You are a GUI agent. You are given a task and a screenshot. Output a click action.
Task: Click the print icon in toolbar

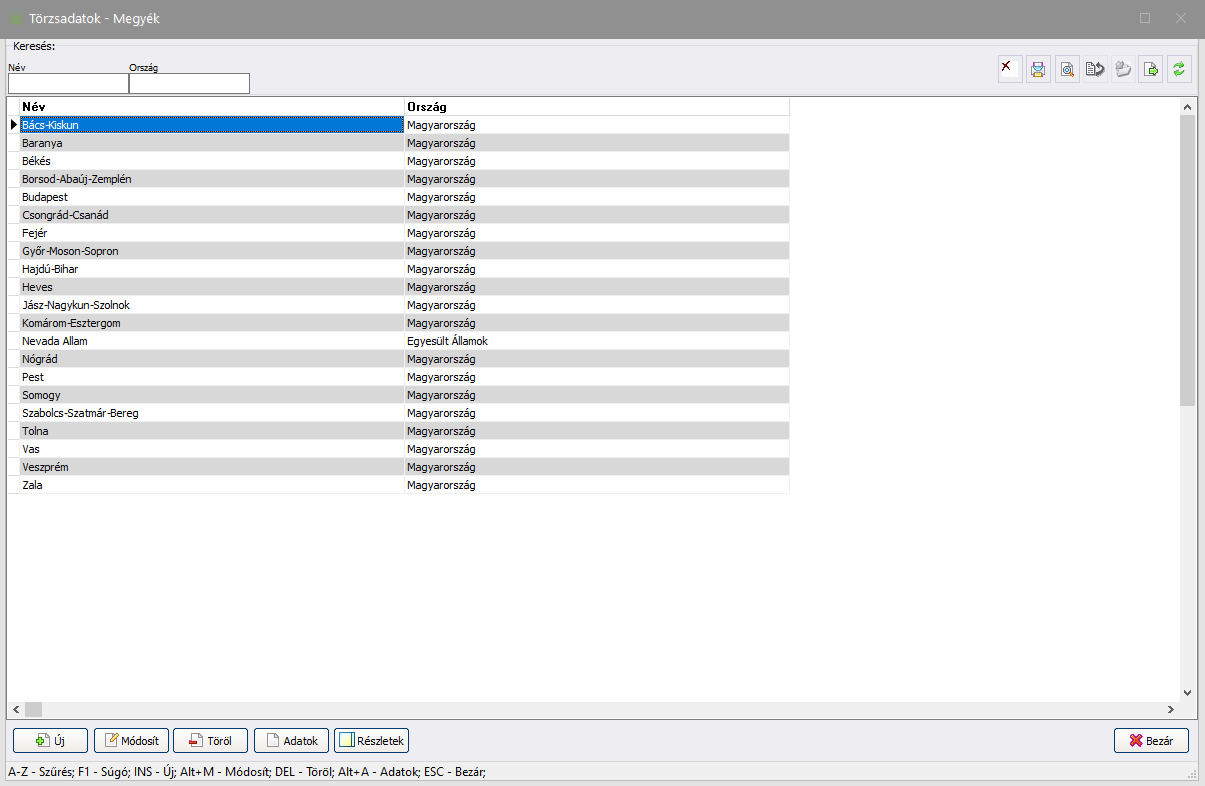click(x=1038, y=69)
